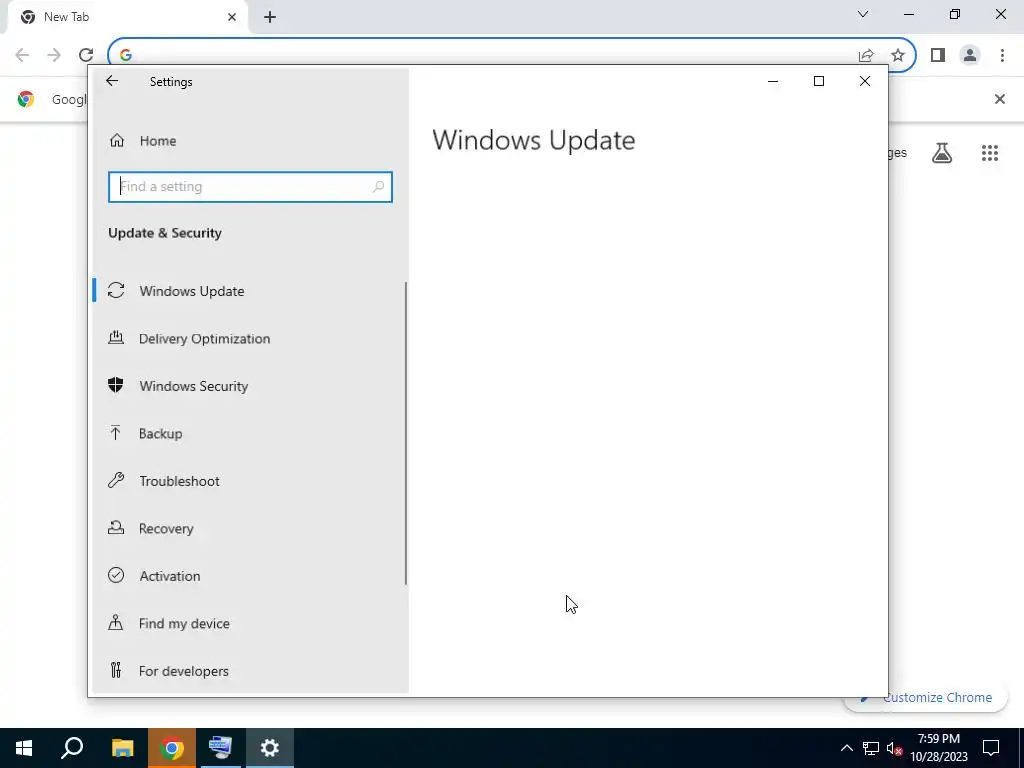
Task: Click the Find a setting search box
Action: 250,187
